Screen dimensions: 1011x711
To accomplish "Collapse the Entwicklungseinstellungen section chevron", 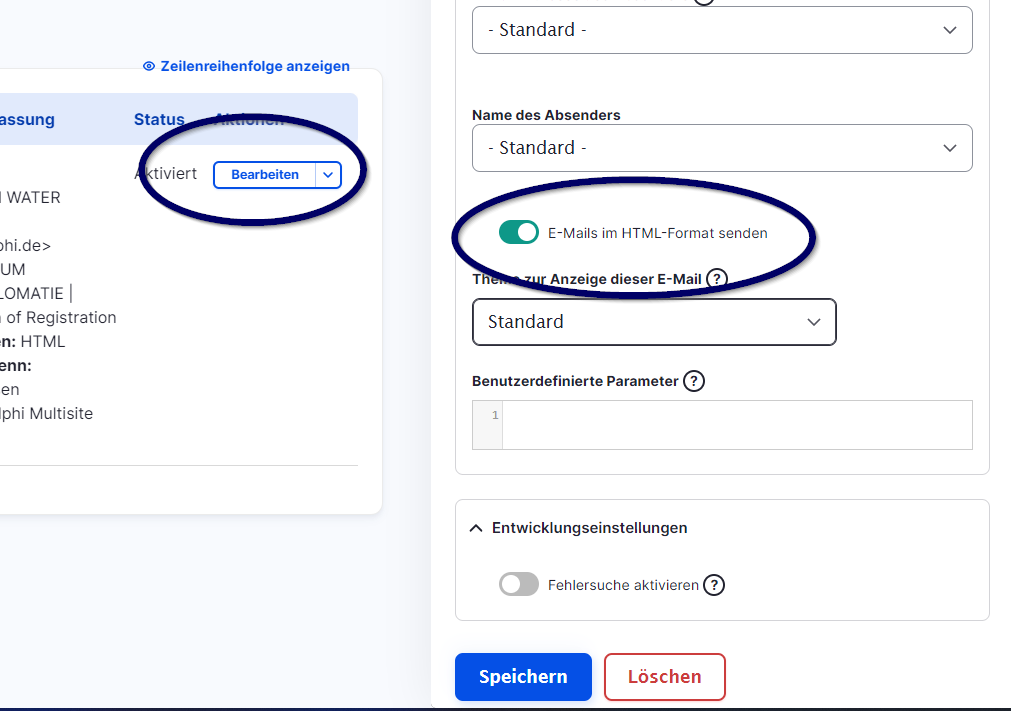I will pos(476,528).
